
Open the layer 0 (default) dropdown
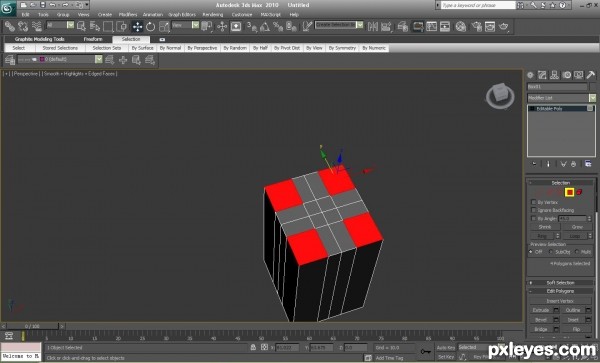[x=99, y=59]
